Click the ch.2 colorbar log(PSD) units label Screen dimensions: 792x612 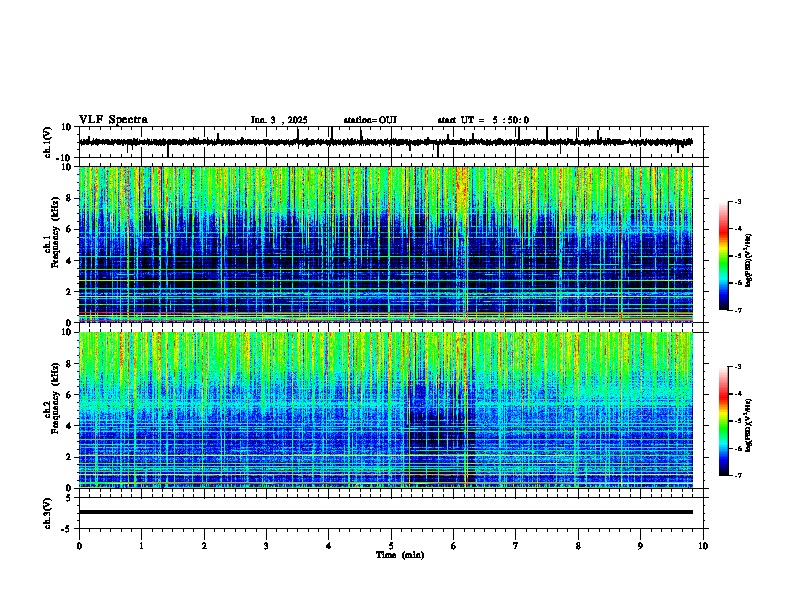tap(749, 426)
